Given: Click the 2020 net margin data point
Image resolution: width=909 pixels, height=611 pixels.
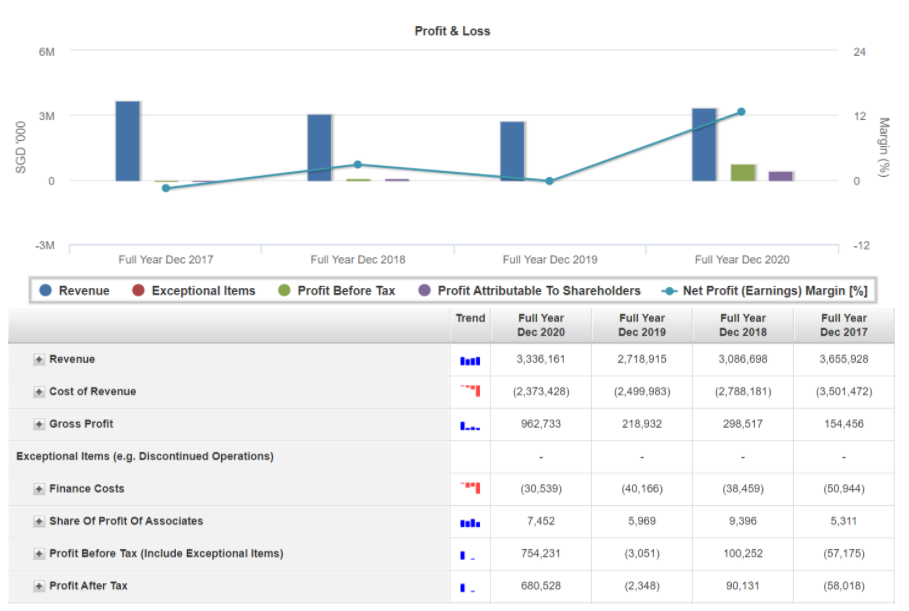Looking at the screenshot, I should point(741,112).
